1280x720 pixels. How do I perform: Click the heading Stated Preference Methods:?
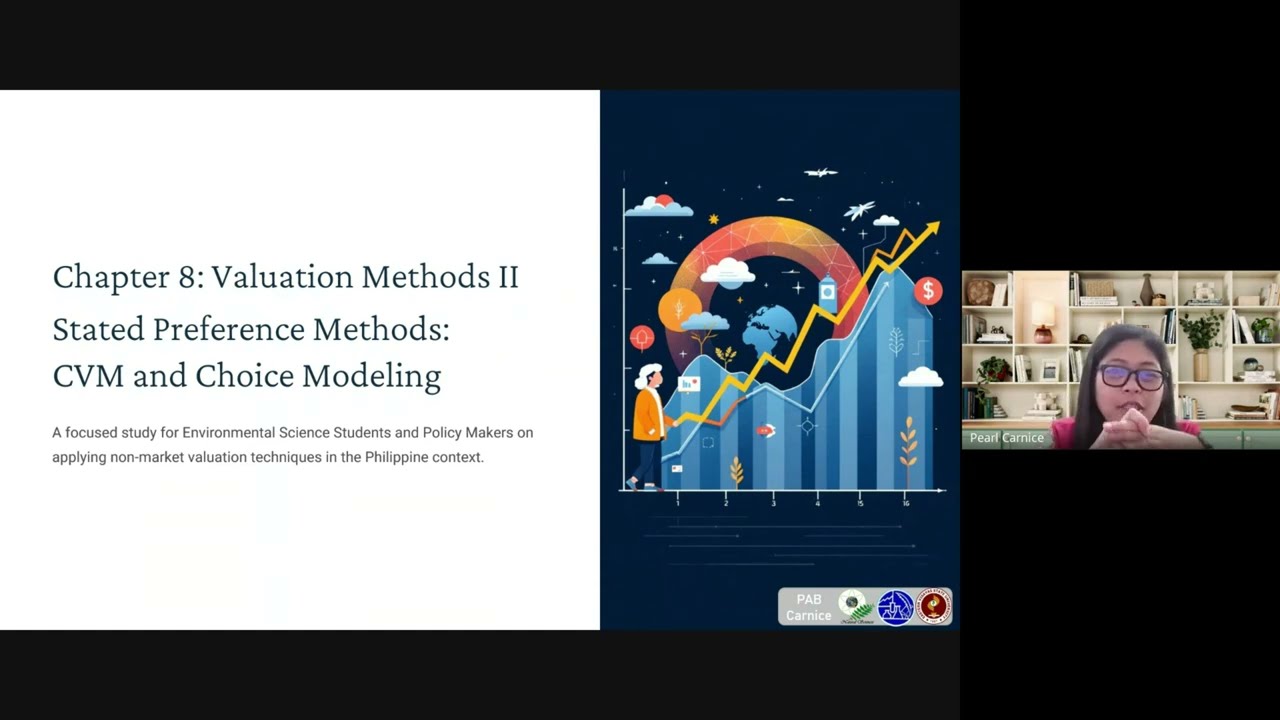pyautogui.click(x=251, y=329)
